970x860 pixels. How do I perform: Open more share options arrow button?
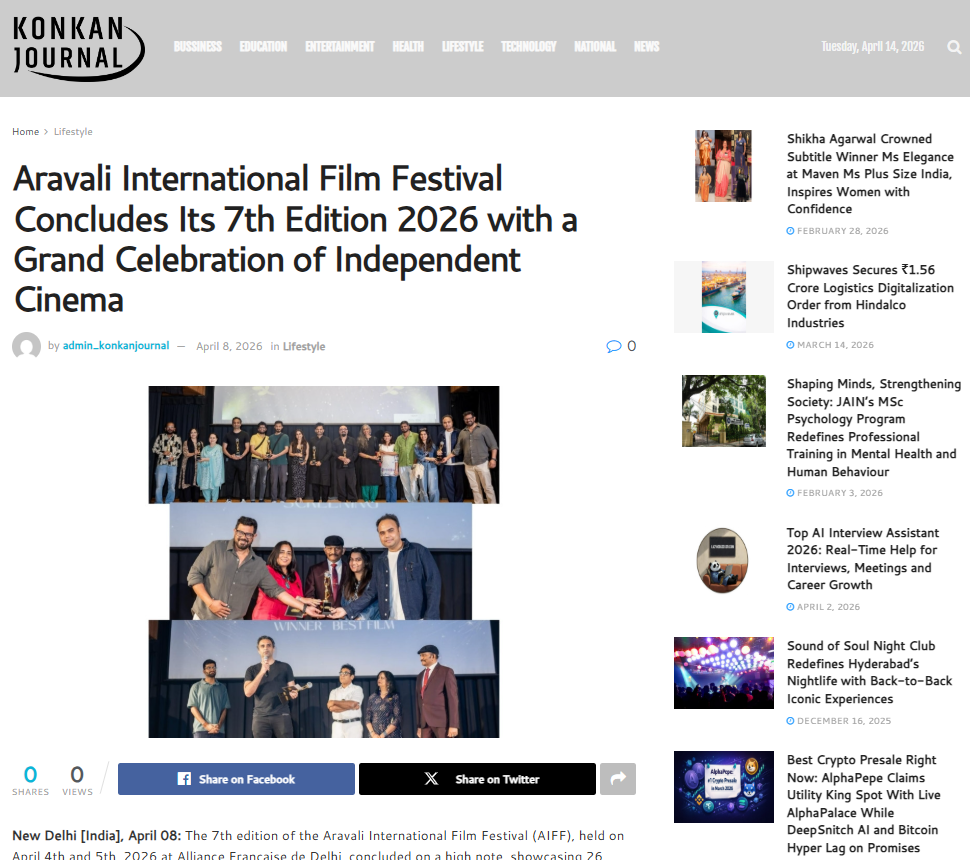coord(617,779)
